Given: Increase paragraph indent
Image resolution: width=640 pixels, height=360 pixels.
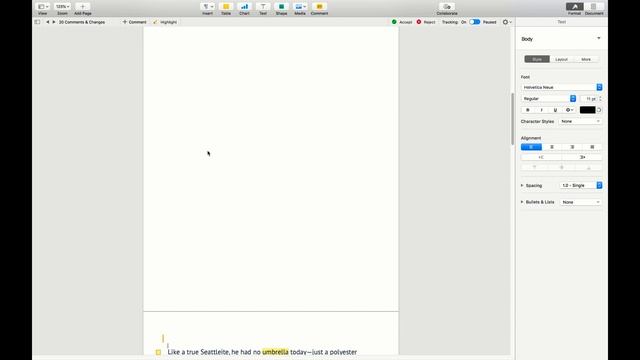Looking at the screenshot, I should click(582, 157).
